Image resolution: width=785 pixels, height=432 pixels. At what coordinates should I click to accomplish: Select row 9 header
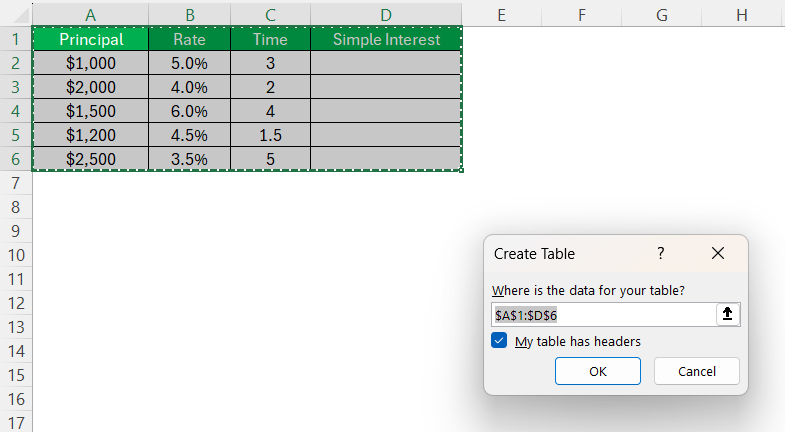click(x=16, y=231)
